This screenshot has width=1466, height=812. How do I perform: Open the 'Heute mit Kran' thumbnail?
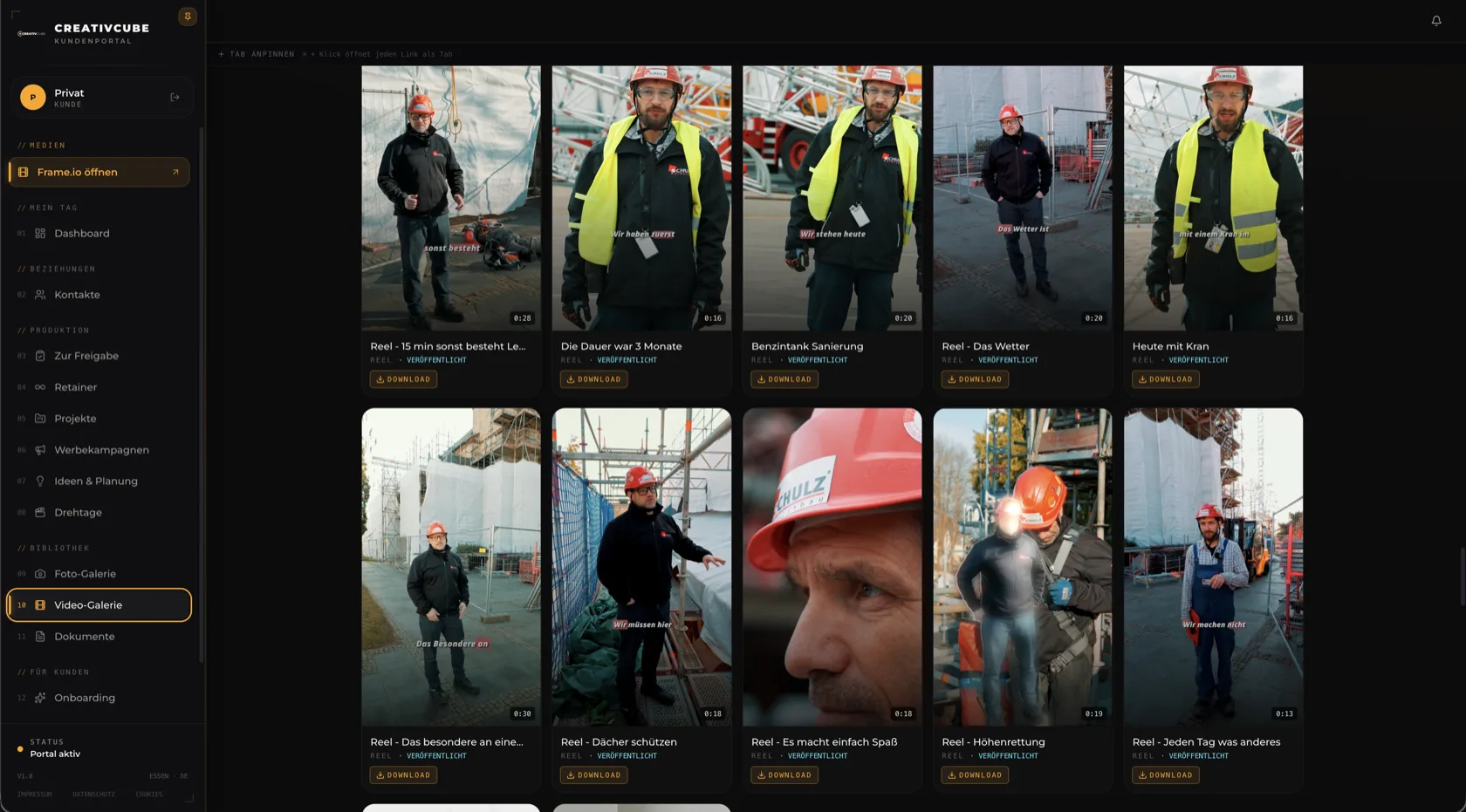tap(1213, 198)
